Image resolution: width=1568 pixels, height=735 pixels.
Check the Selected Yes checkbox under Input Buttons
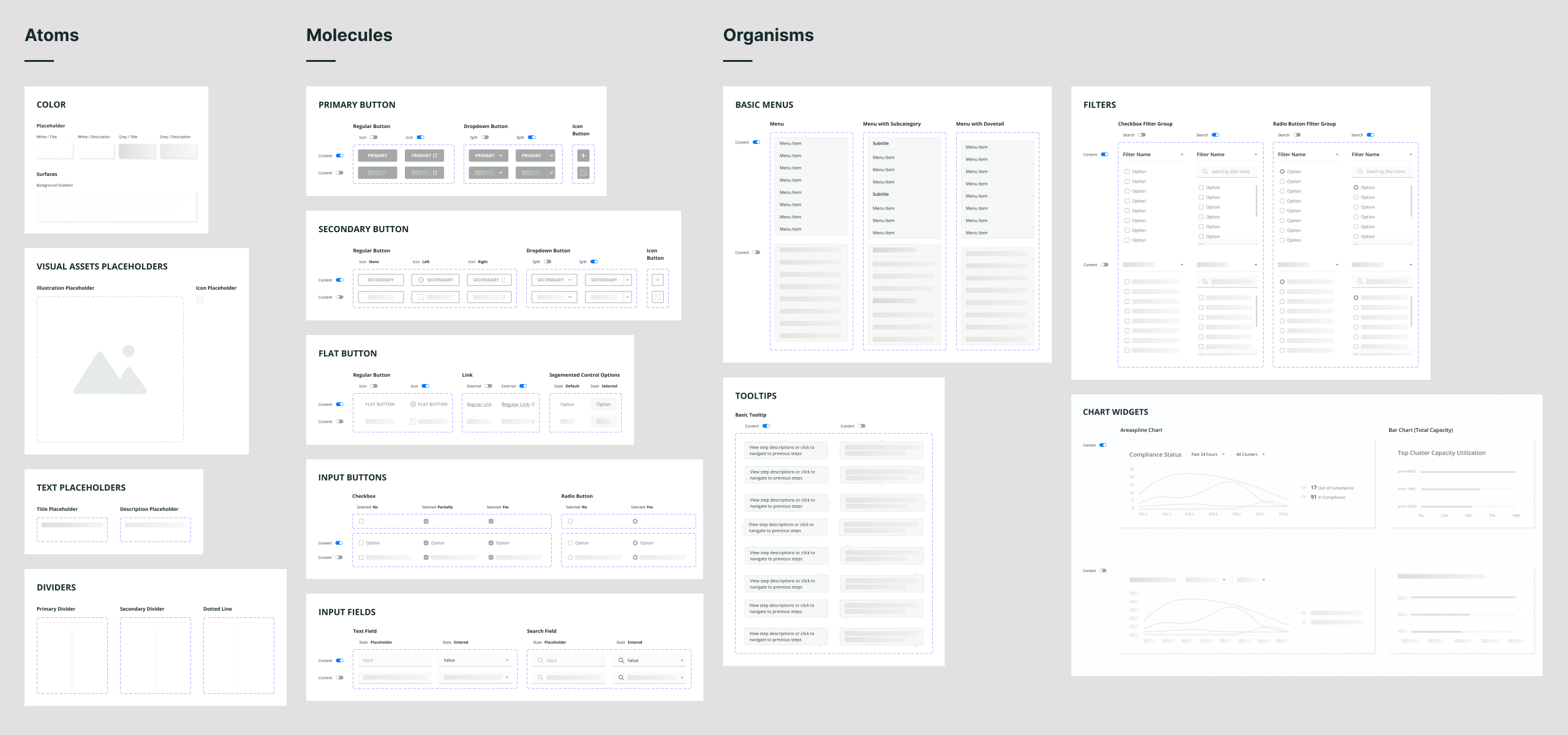(x=491, y=521)
